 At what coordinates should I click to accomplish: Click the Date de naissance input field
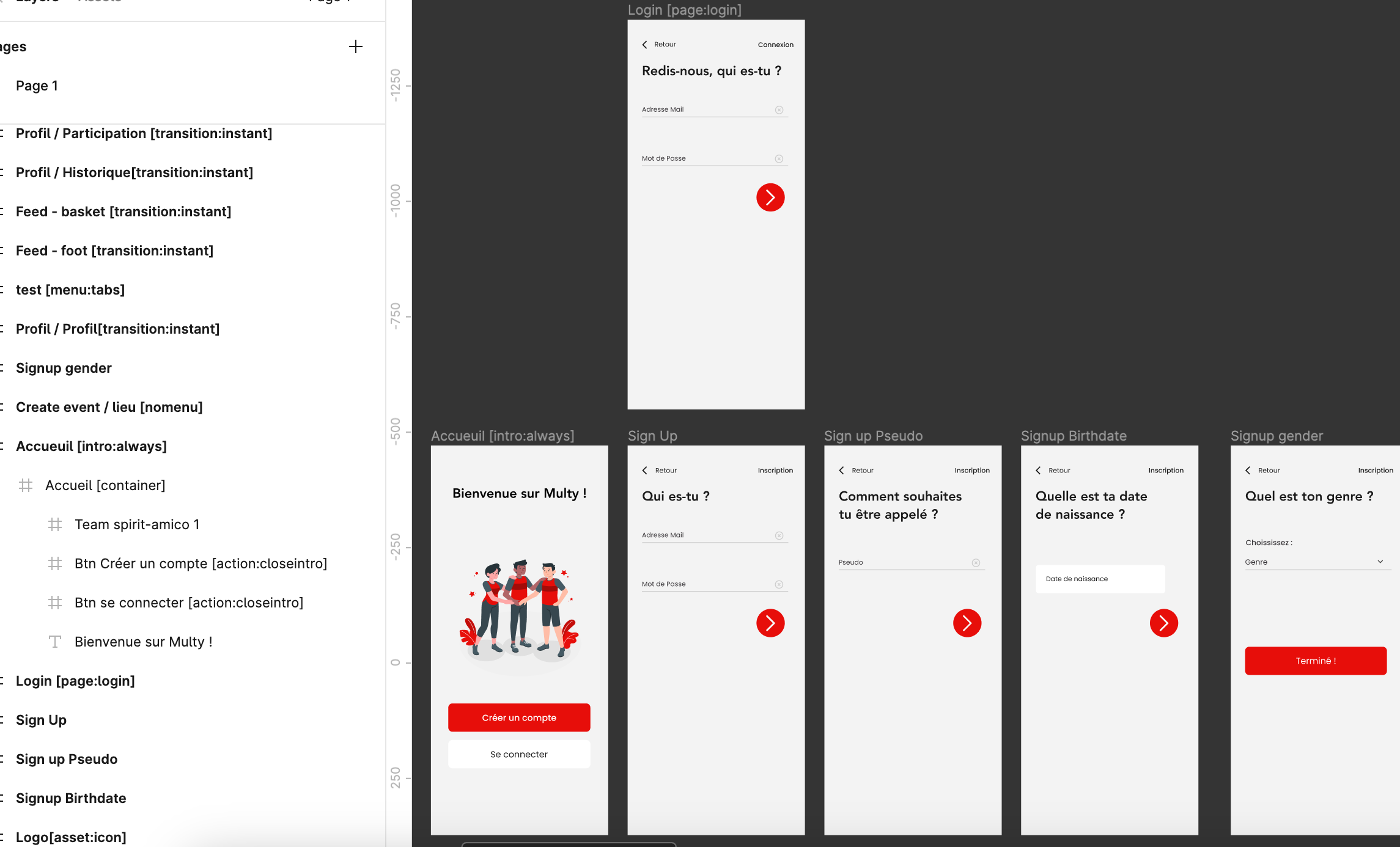(1100, 579)
